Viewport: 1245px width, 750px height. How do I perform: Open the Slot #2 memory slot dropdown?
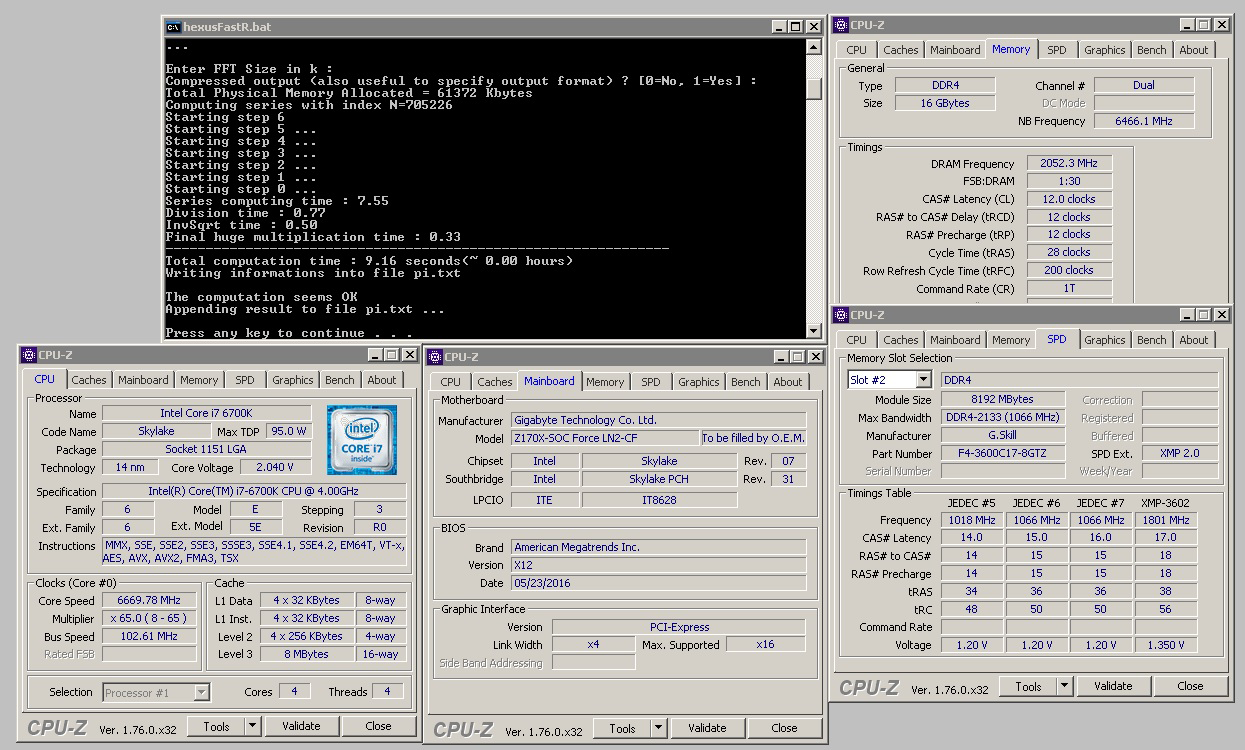click(922, 380)
